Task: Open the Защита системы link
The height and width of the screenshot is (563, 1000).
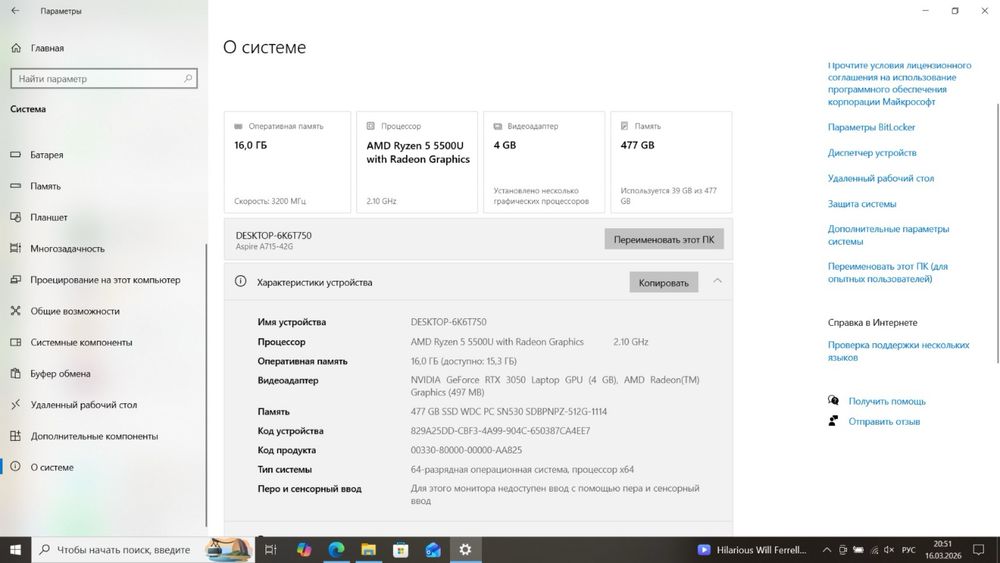Action: 862,203
